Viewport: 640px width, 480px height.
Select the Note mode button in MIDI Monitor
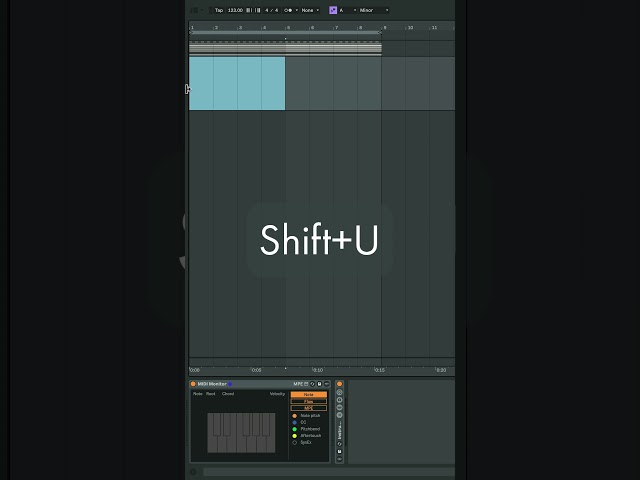click(309, 395)
